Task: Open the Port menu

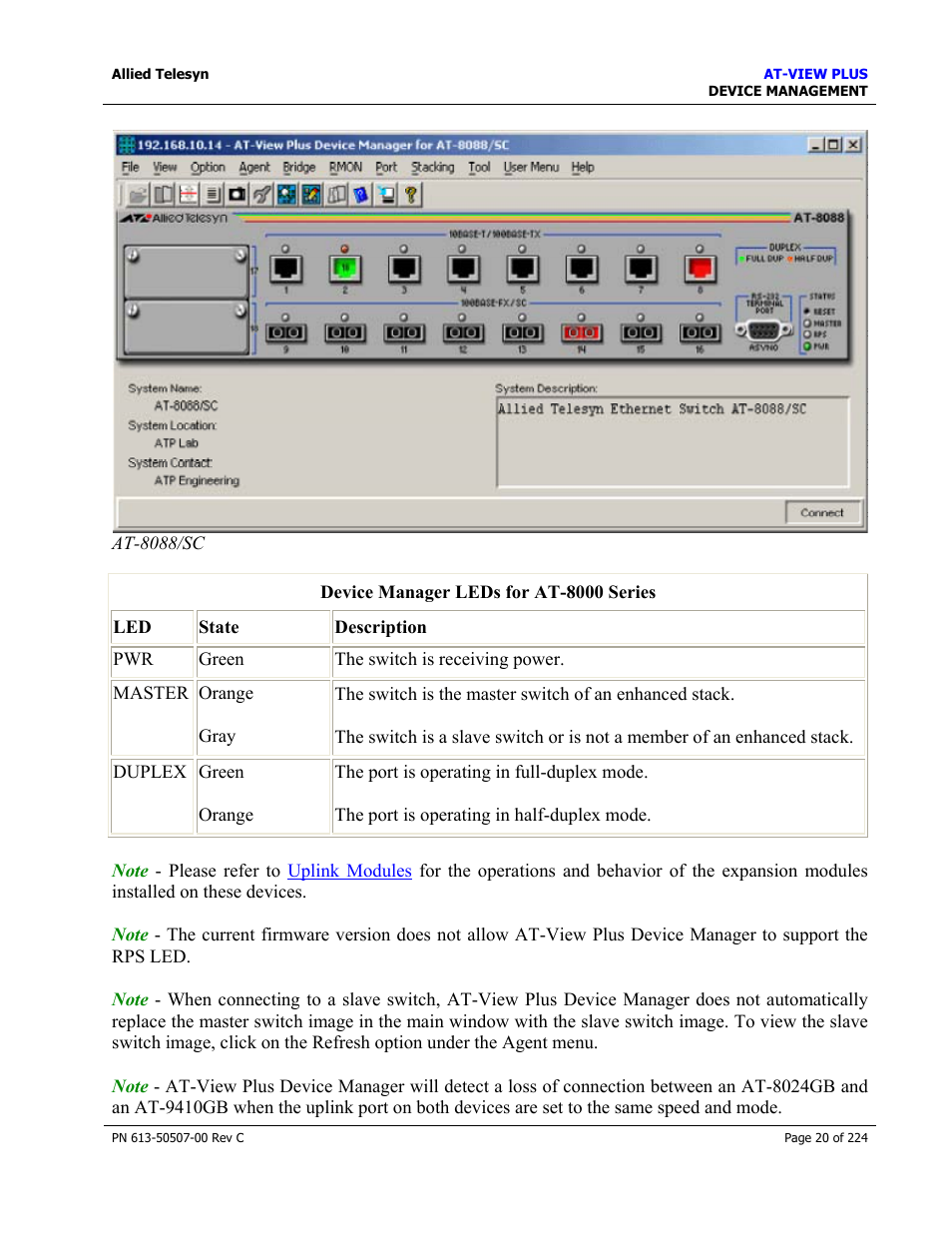Action: 386,168
